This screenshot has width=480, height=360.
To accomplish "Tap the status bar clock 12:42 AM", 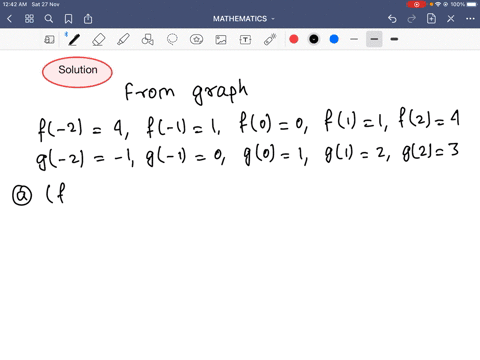I will (14, 4).
